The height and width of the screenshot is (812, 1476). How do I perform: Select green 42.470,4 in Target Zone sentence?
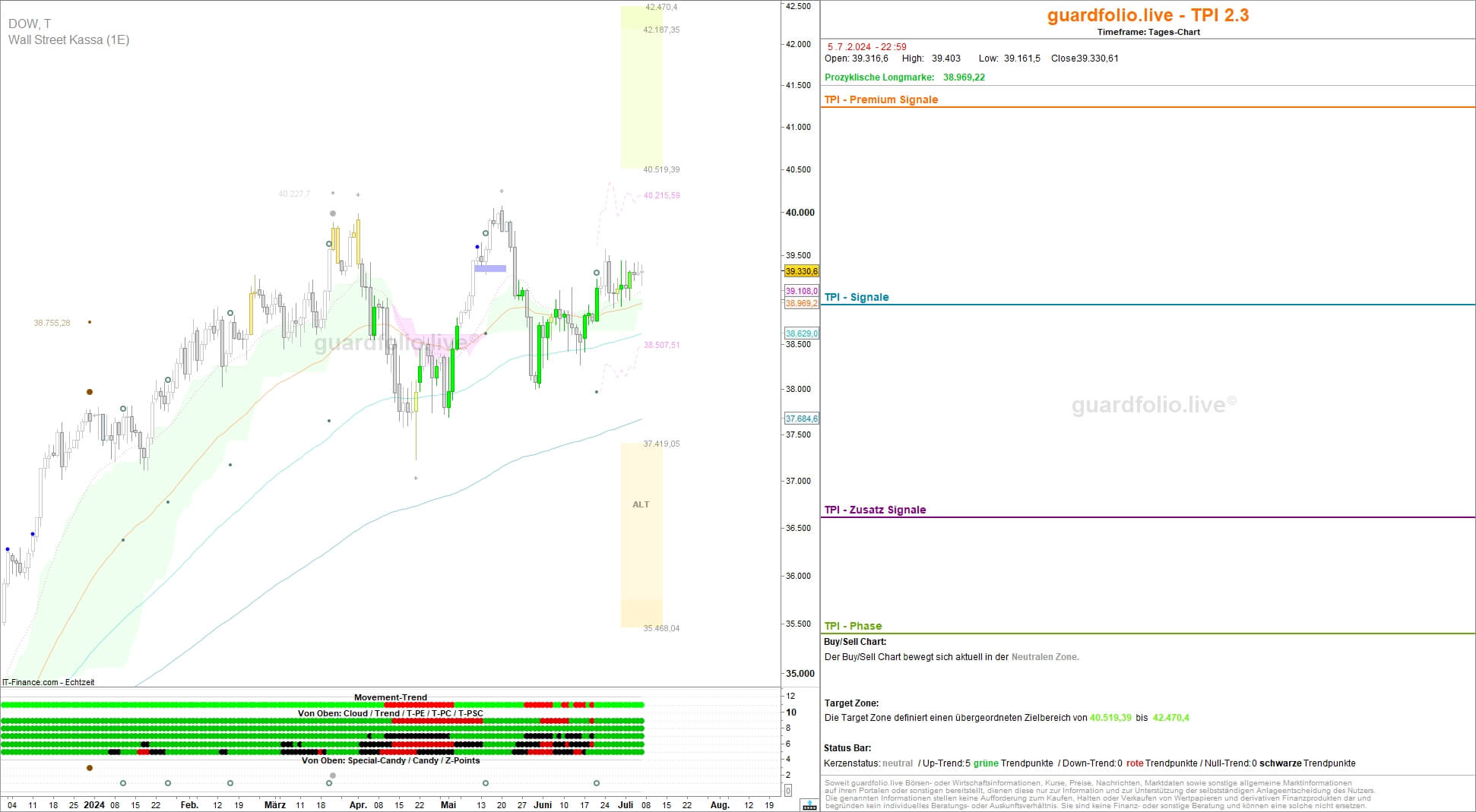[1171, 718]
